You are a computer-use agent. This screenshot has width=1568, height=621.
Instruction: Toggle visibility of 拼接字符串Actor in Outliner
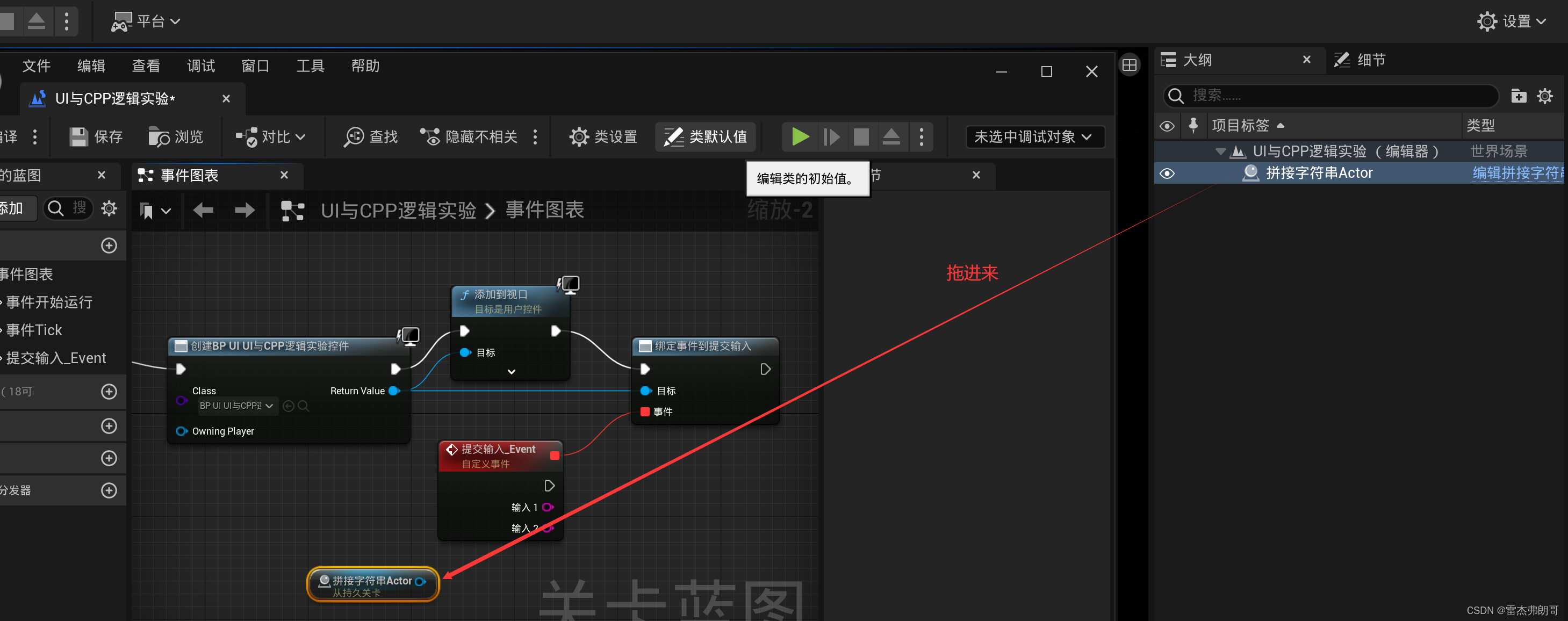coord(1167,174)
